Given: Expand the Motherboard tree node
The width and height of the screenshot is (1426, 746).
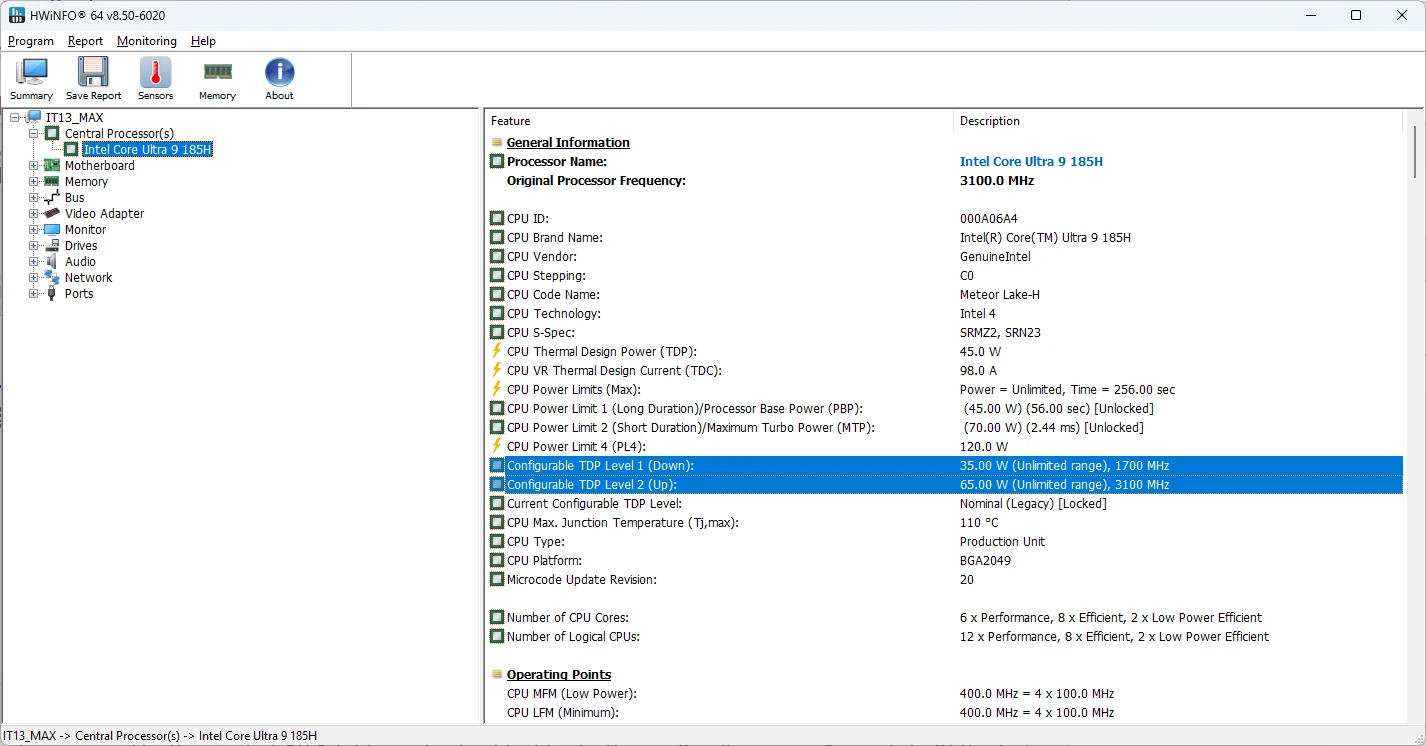Looking at the screenshot, I should click(34, 166).
